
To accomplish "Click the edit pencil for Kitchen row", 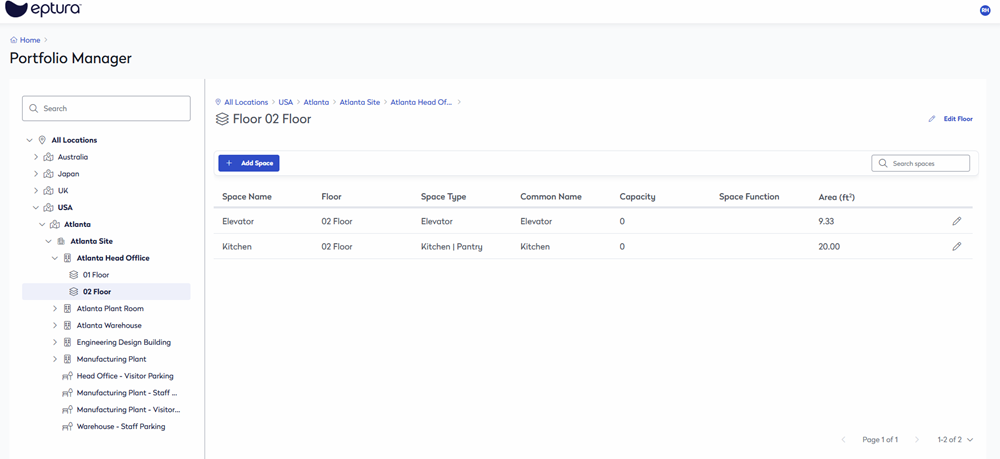I will tap(956, 246).
